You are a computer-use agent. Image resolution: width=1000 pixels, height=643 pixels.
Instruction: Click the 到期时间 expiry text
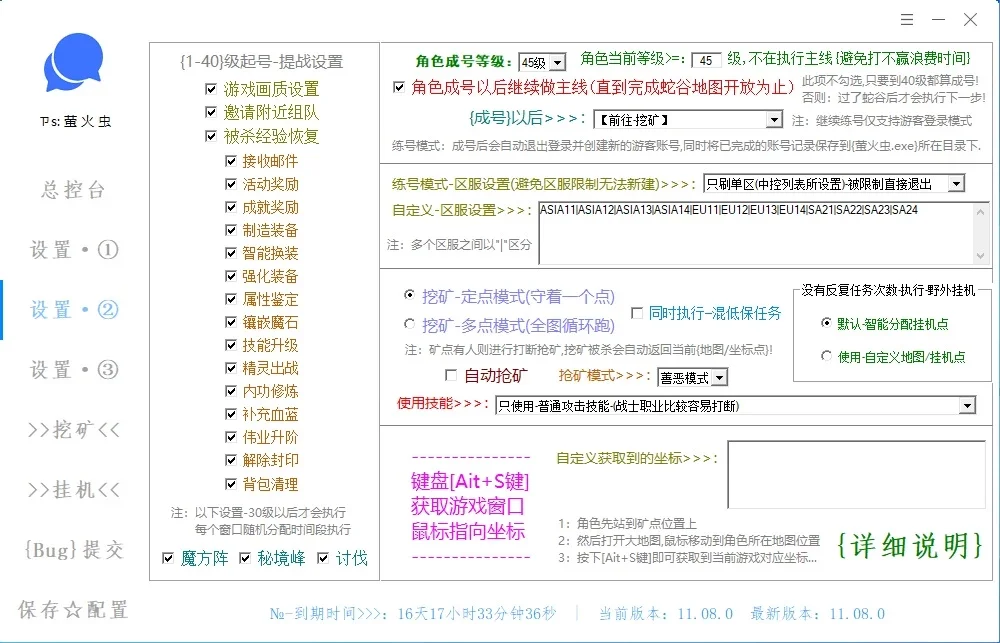[413, 614]
